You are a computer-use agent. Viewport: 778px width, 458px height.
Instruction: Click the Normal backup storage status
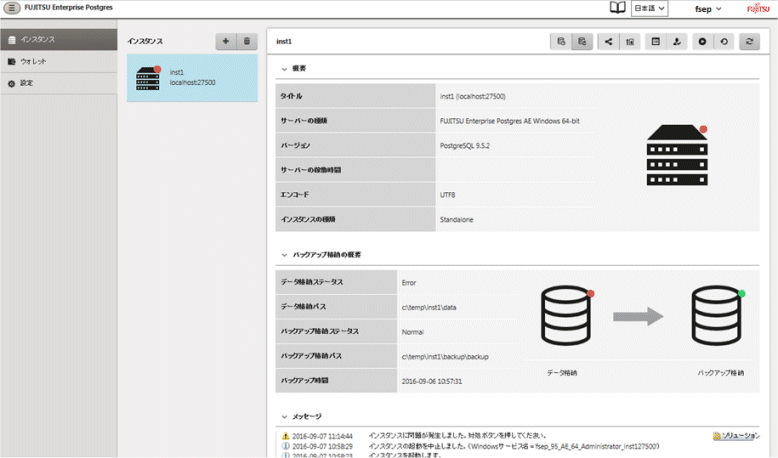click(x=413, y=332)
